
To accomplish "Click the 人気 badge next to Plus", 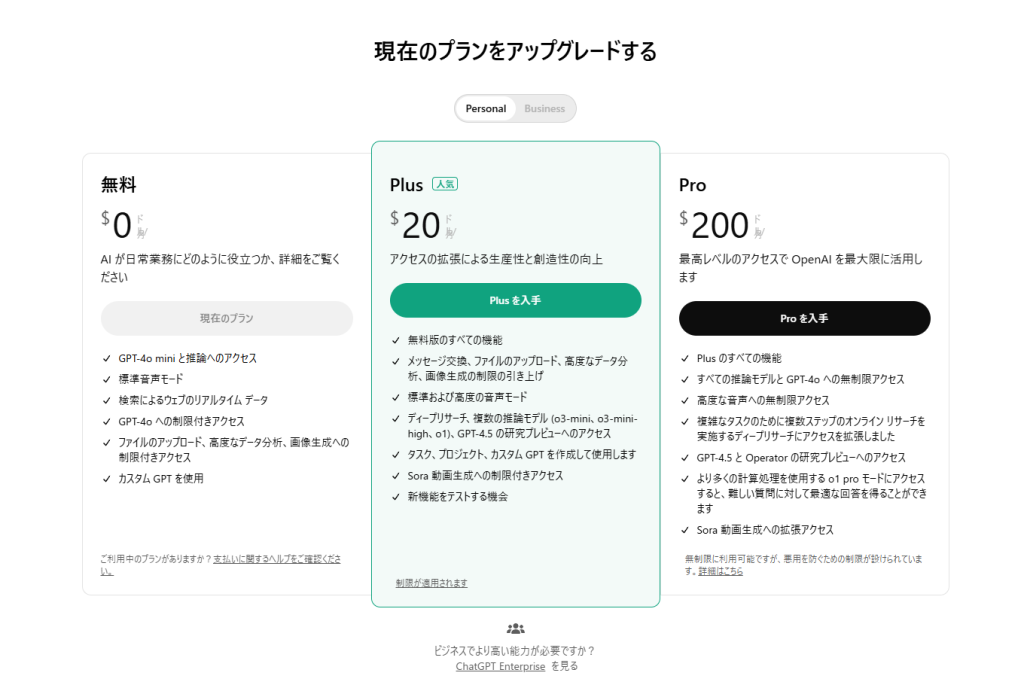I will [x=445, y=184].
